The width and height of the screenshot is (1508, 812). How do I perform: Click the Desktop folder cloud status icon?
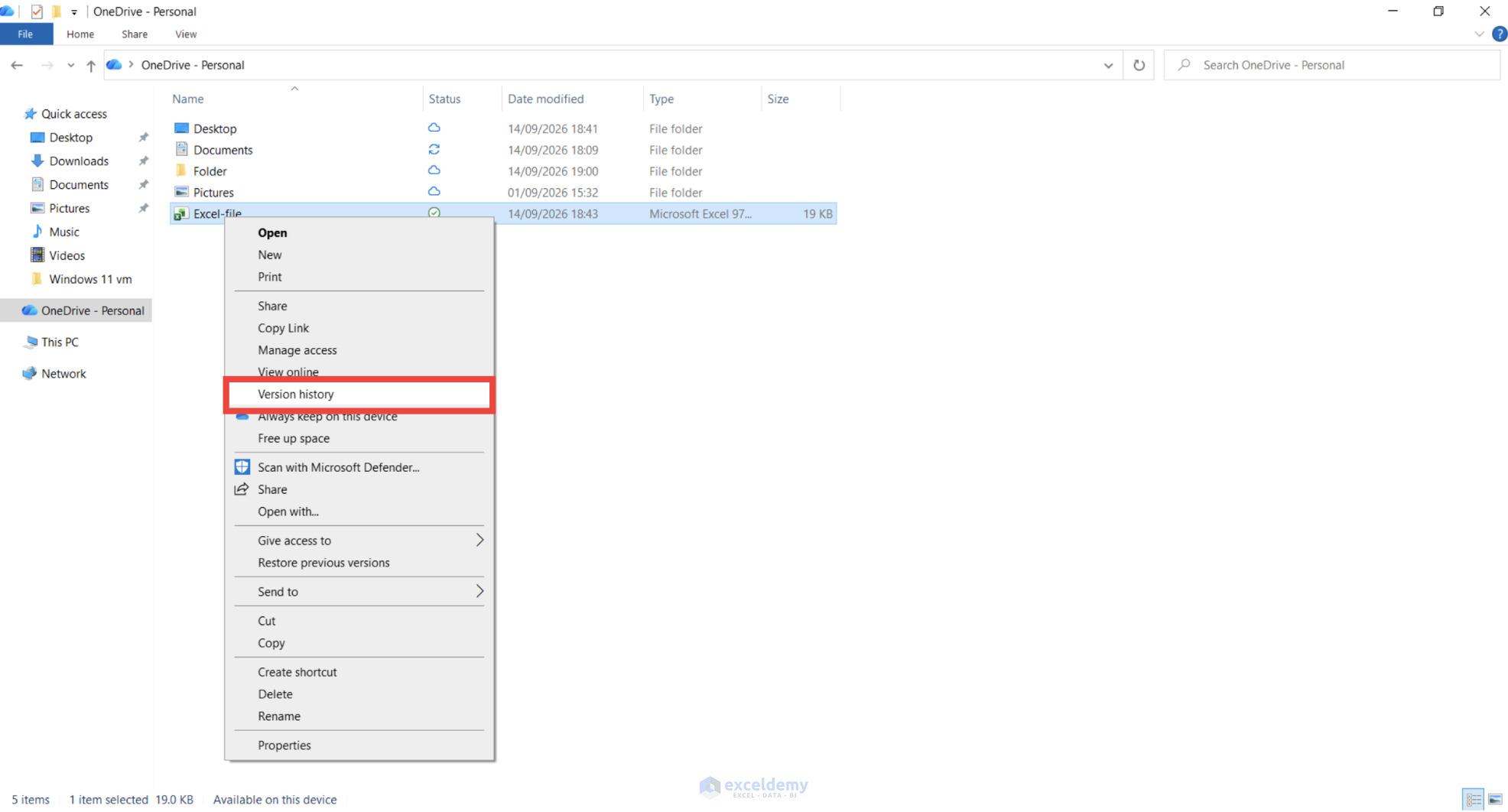(x=434, y=128)
